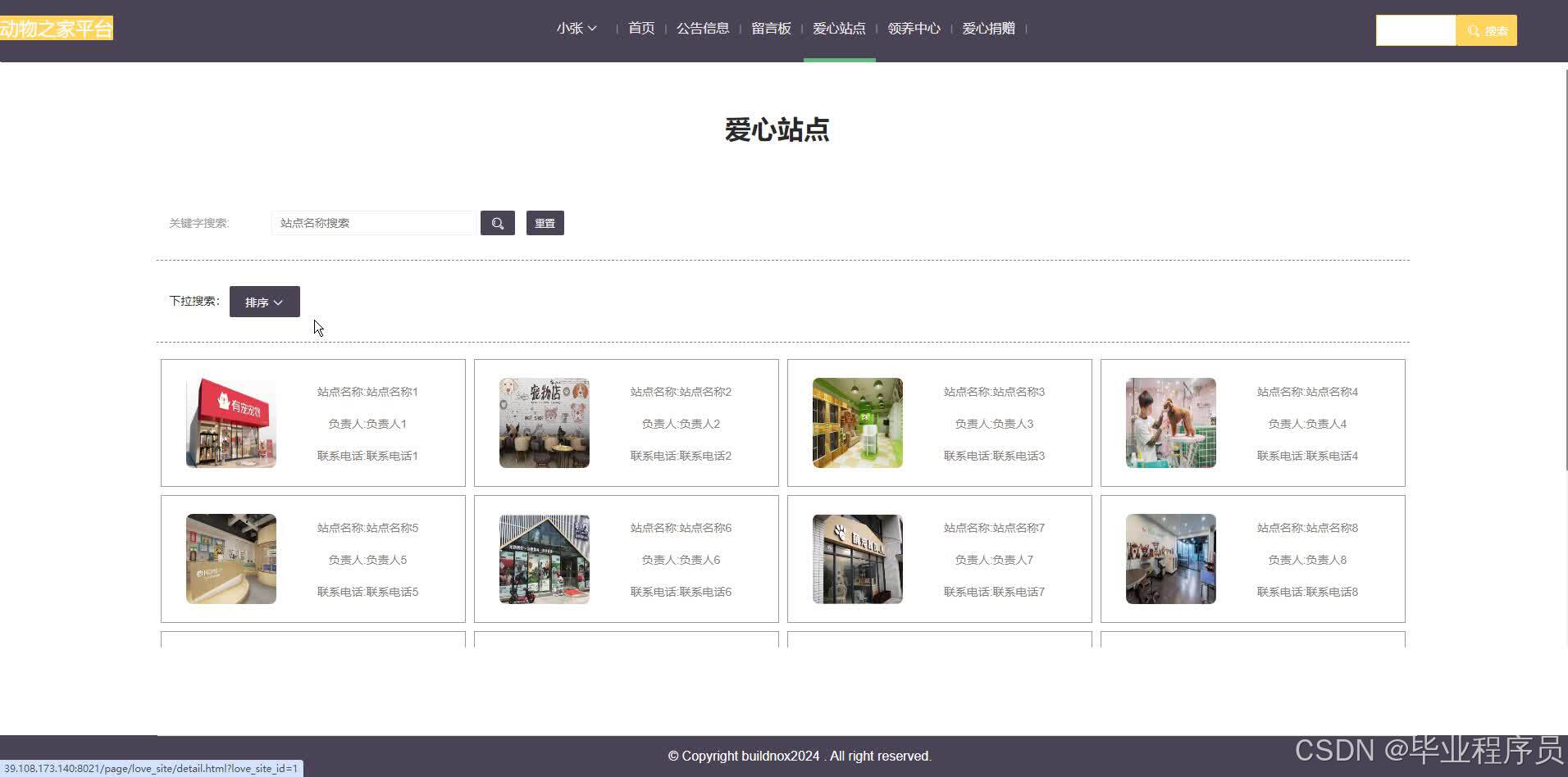Click the text 联系电话:联系电话3
The height and width of the screenshot is (777, 1568).
coord(994,456)
